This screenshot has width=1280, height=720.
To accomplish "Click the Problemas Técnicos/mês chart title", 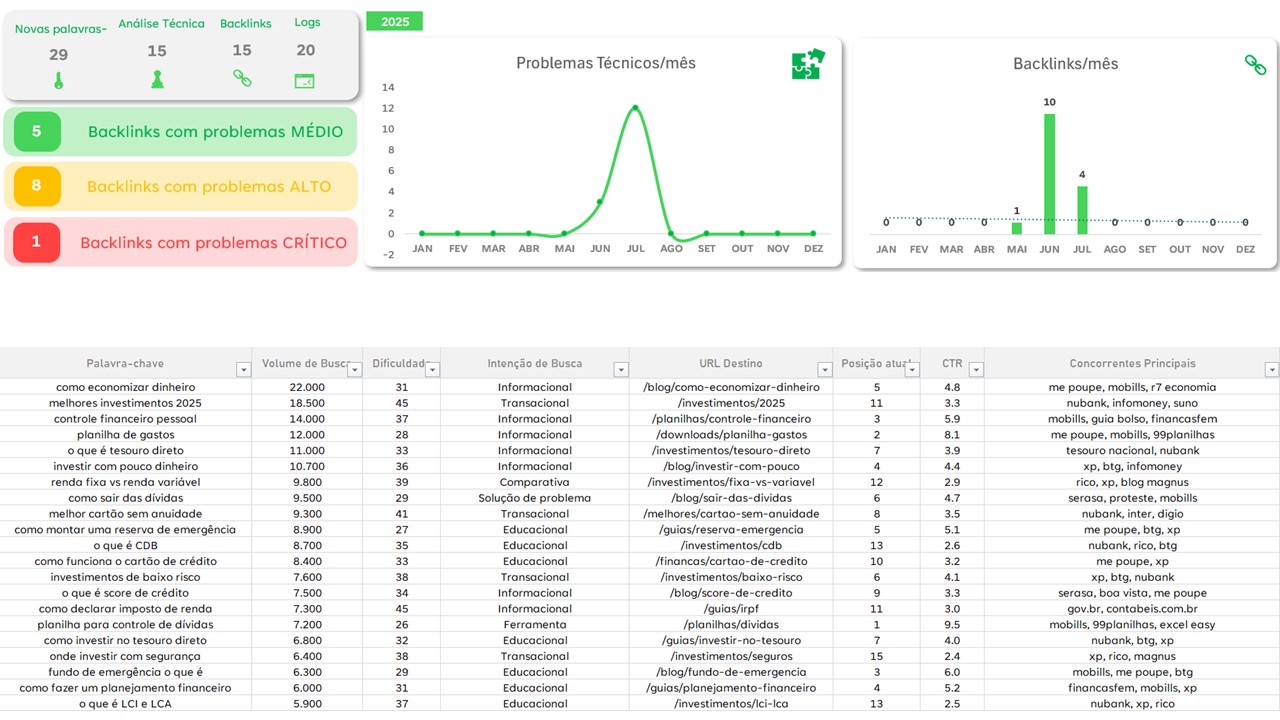I will (606, 63).
